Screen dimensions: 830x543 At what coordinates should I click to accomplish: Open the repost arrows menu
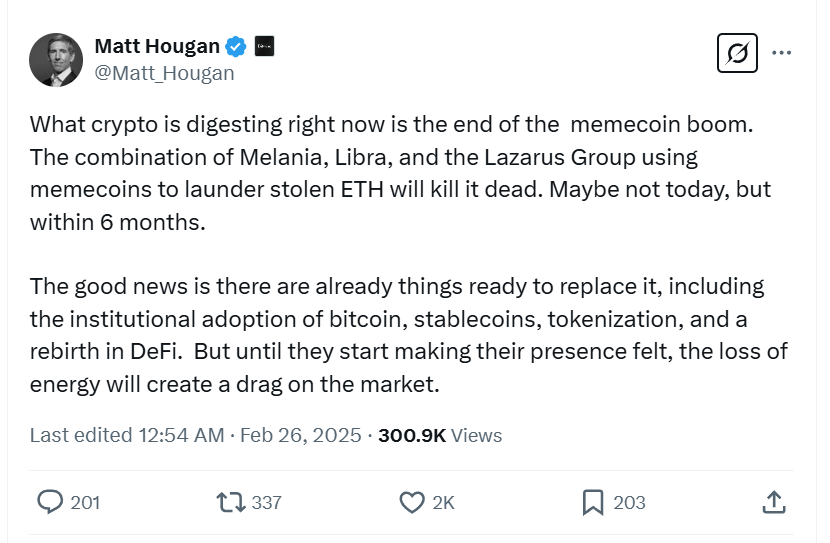pos(230,502)
